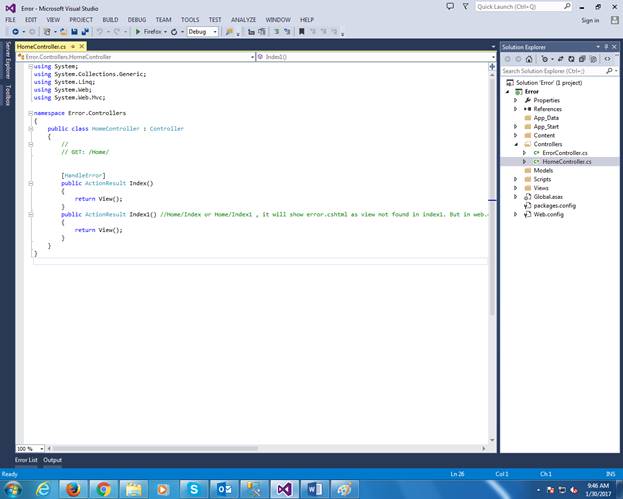Open Skype from the Windows taskbar

[x=193, y=489]
